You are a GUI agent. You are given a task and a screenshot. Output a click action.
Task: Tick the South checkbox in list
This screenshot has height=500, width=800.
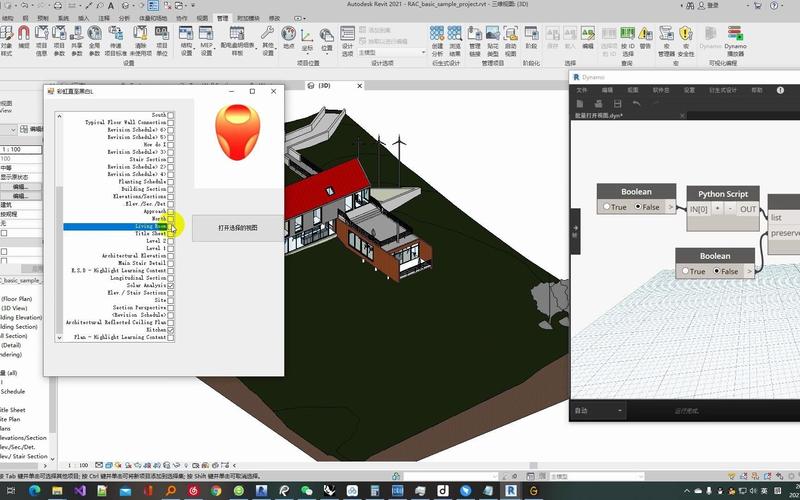pyautogui.click(x=171, y=115)
